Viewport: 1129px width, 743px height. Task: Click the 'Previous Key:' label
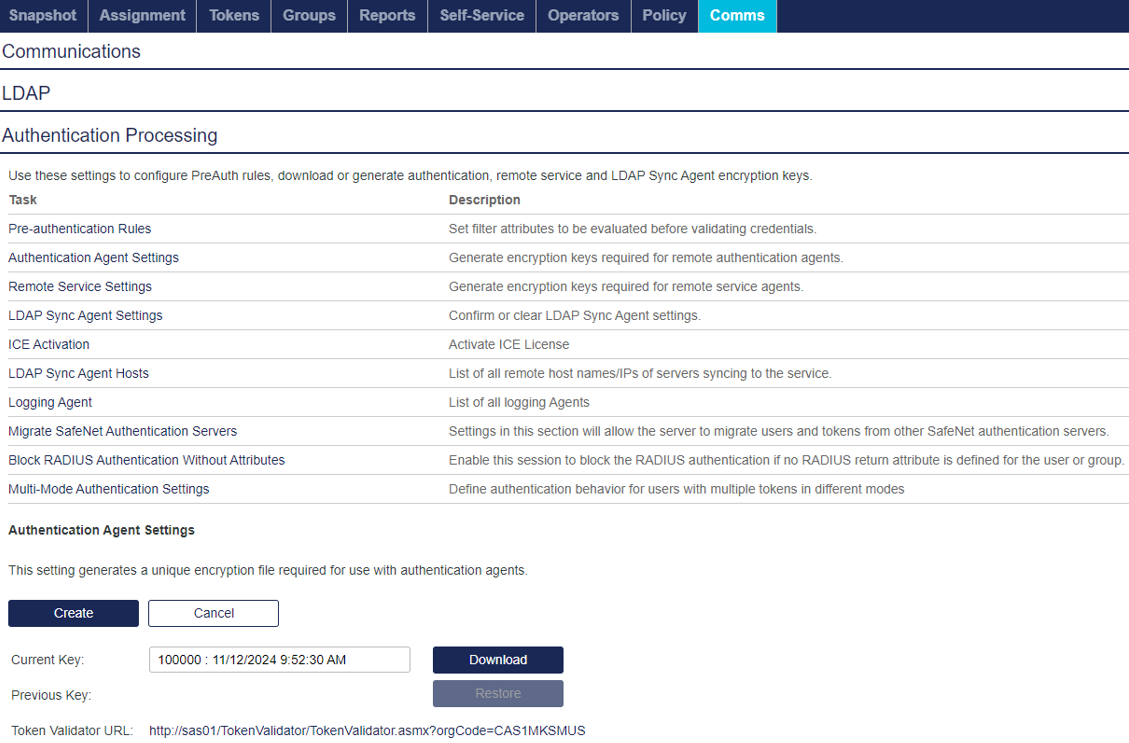pyautogui.click(x=51, y=695)
